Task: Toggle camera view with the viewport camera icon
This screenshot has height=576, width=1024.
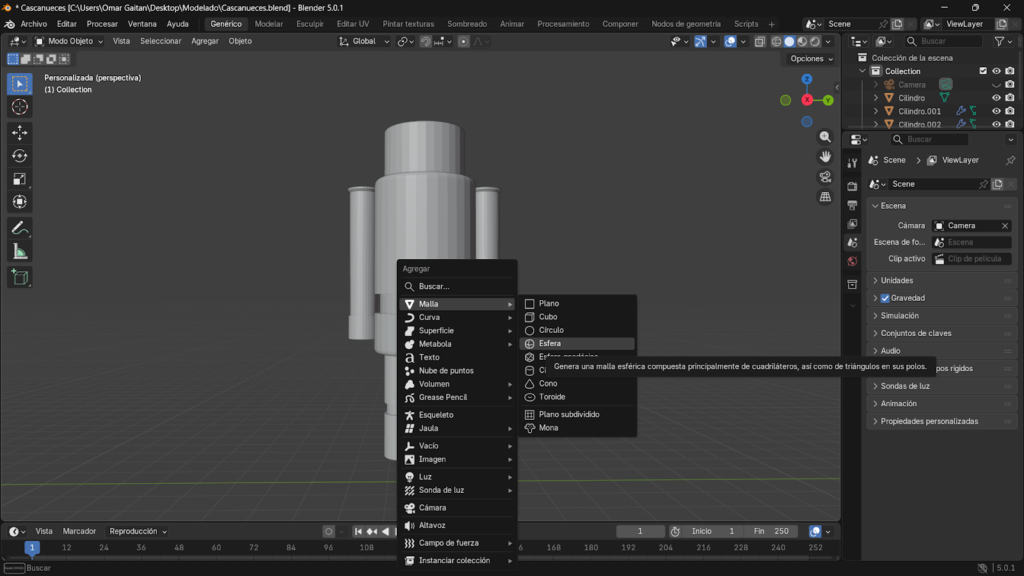Action: 825,177
